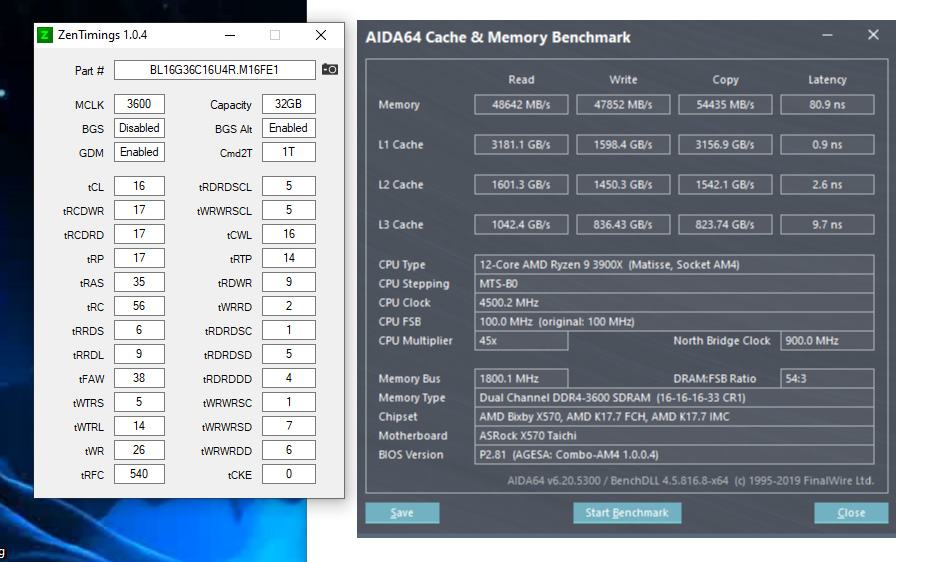This screenshot has width=940, height=562.
Task: Click the tRDWR value 9
Action: [x=288, y=282]
